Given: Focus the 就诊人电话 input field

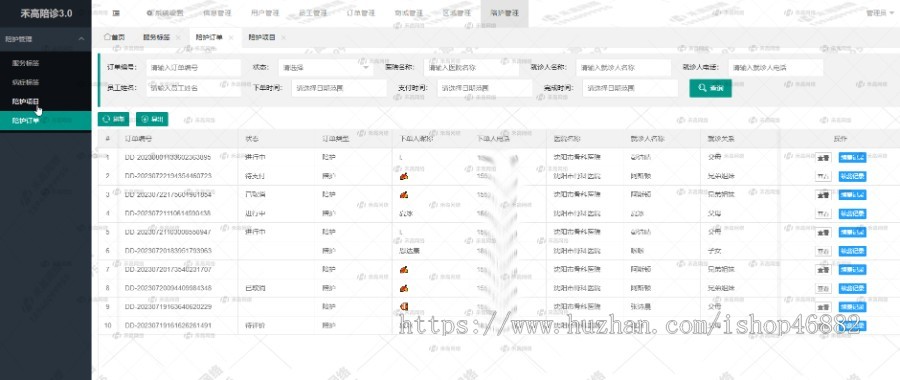Looking at the screenshot, I should tap(775, 67).
